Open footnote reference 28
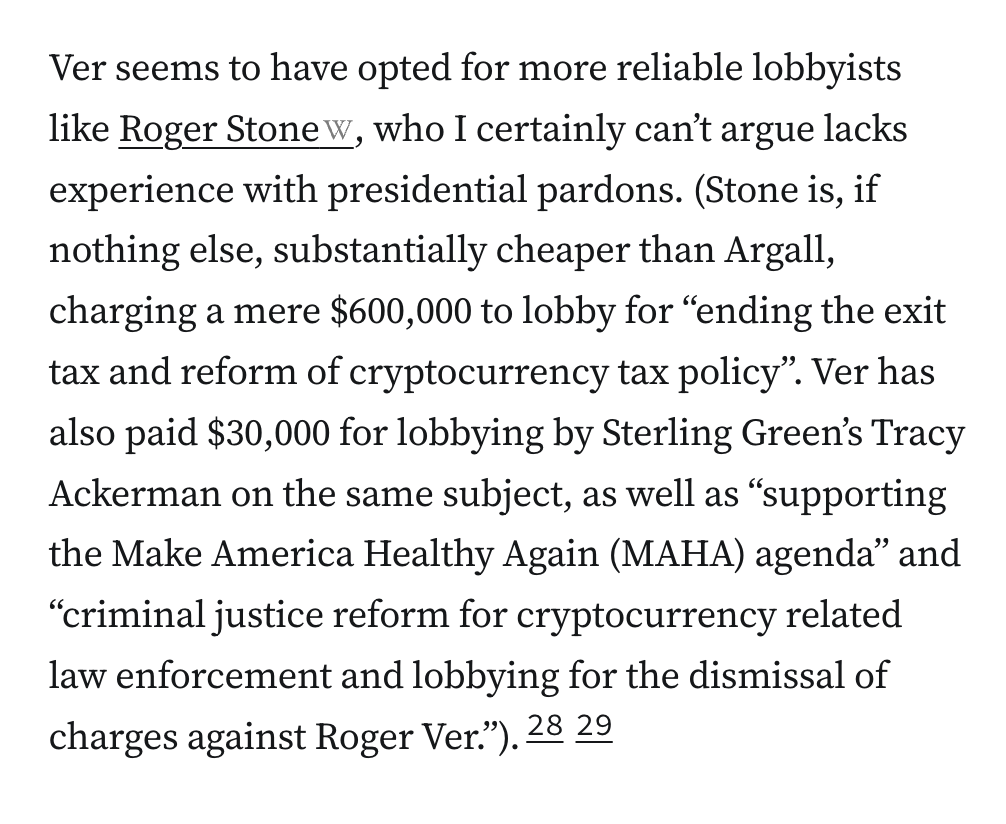The height and width of the screenshot is (824, 1006). tap(545, 727)
